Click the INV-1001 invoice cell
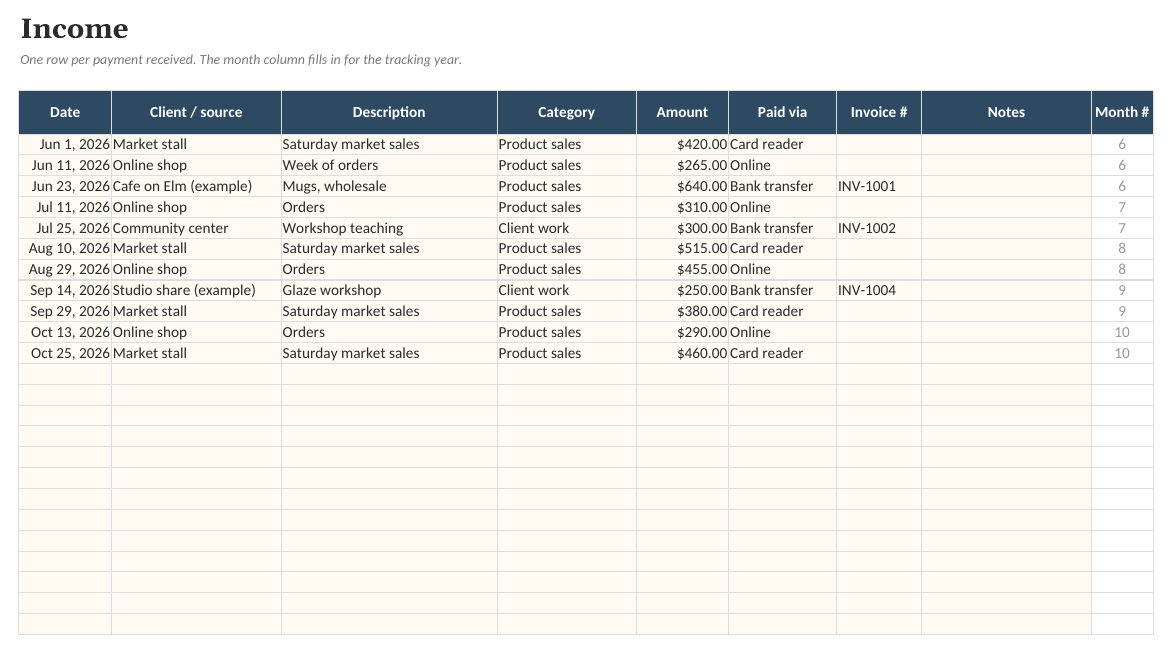The image size is (1172, 653). [x=879, y=186]
